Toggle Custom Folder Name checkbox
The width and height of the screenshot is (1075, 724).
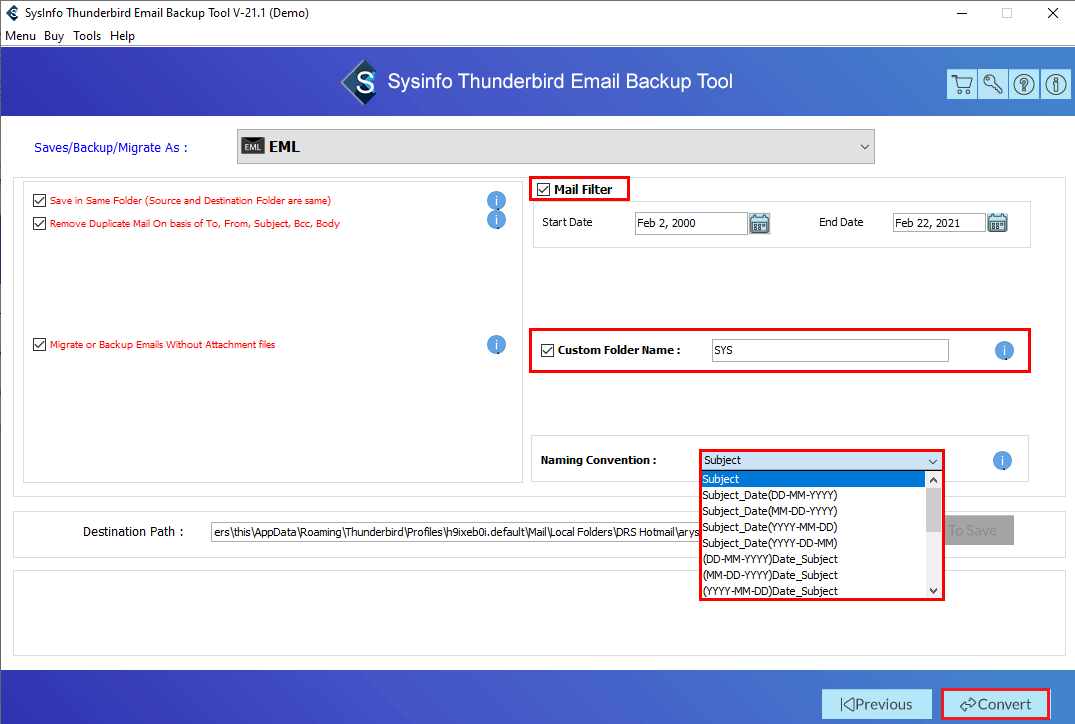[x=547, y=350]
